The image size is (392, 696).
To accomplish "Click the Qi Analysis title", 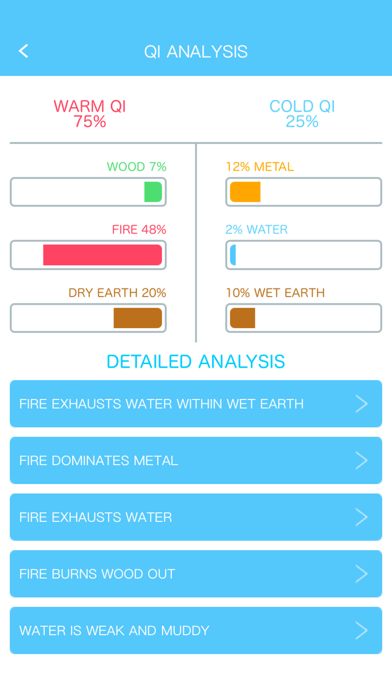I will point(196,51).
